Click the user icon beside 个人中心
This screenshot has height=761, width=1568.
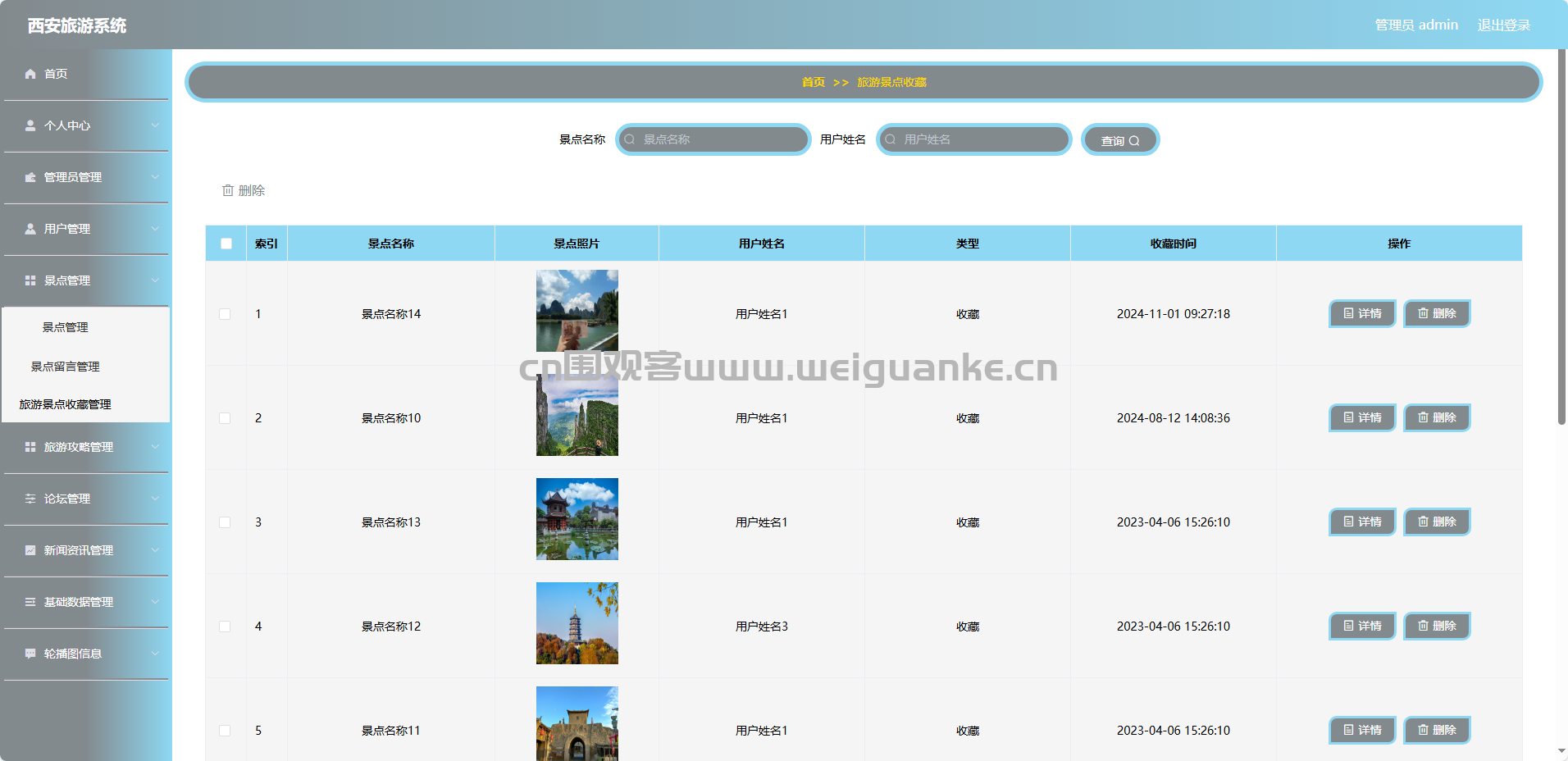click(30, 125)
